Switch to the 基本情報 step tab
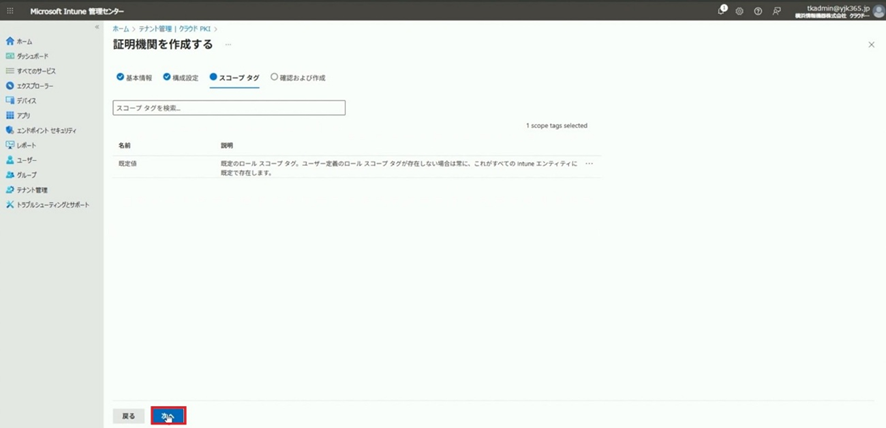Image resolution: width=886 pixels, height=428 pixels. click(x=134, y=77)
